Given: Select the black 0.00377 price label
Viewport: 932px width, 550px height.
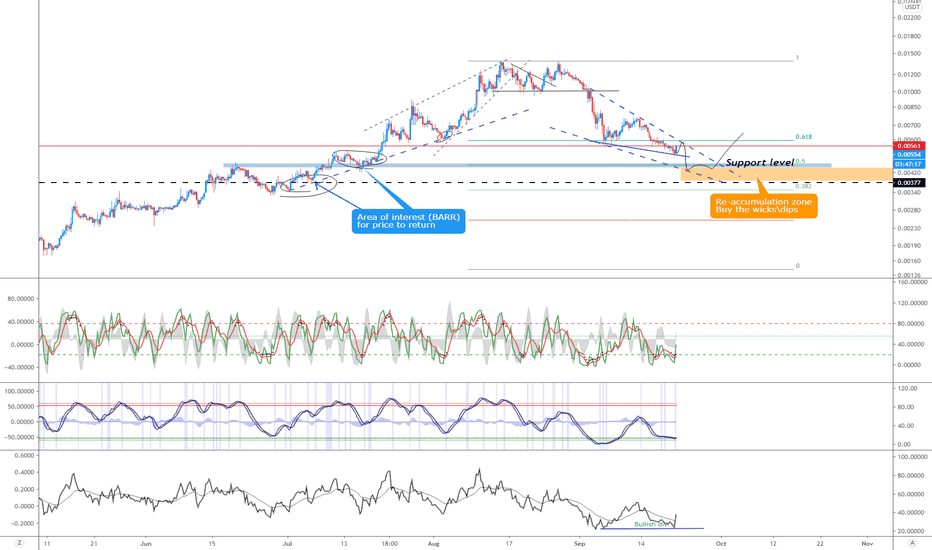Looking at the screenshot, I should [x=909, y=183].
